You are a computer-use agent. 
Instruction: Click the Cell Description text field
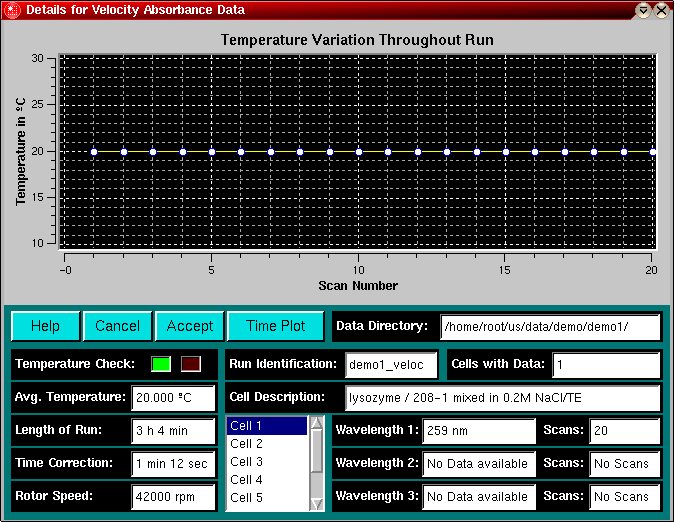502,397
